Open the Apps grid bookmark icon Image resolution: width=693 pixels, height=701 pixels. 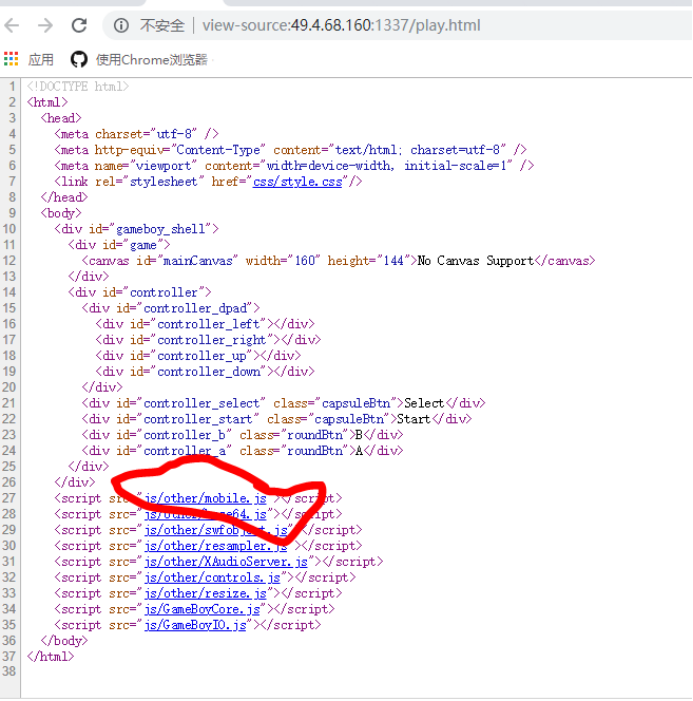(x=12, y=59)
